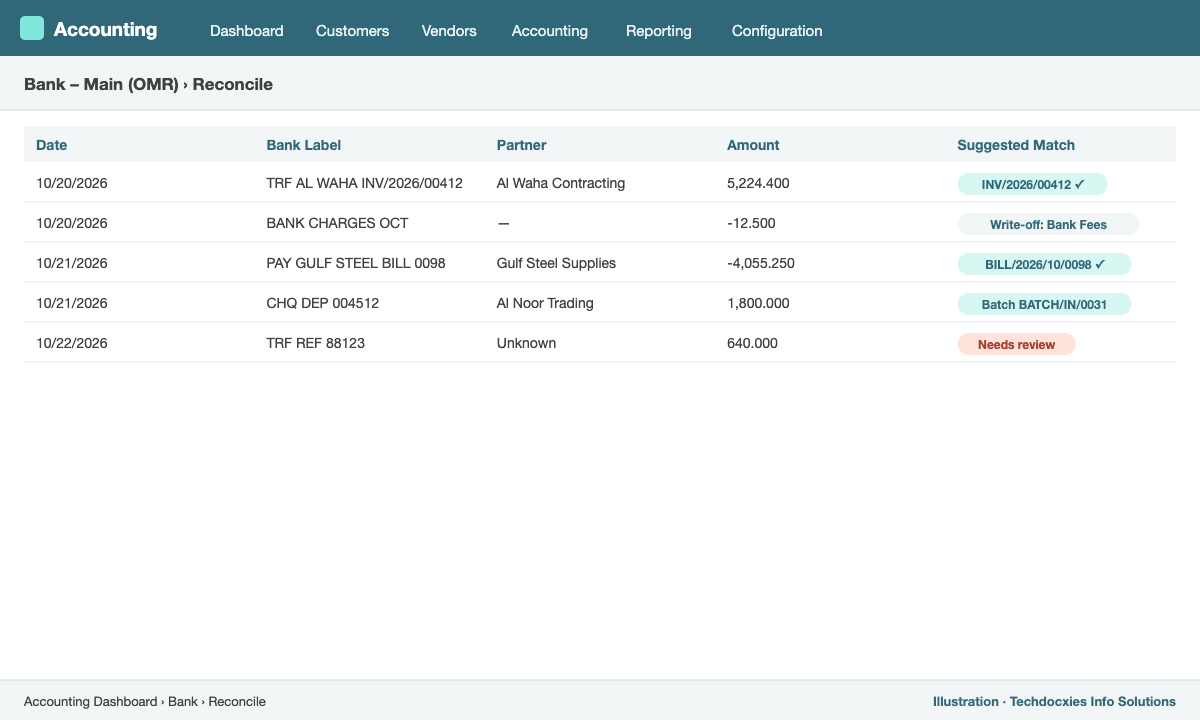This screenshot has height=720, width=1200.
Task: Sort by the Partner column header
Action: pos(522,145)
